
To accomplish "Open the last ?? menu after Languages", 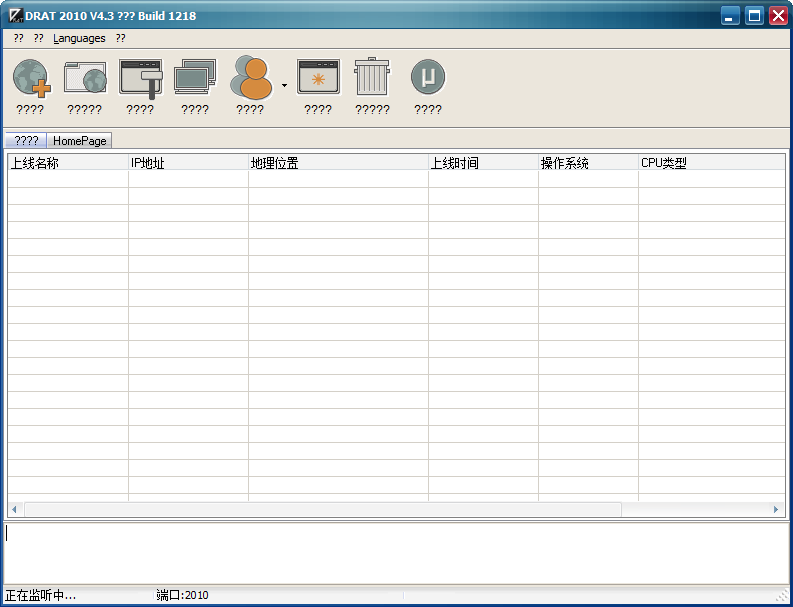I will pos(120,38).
